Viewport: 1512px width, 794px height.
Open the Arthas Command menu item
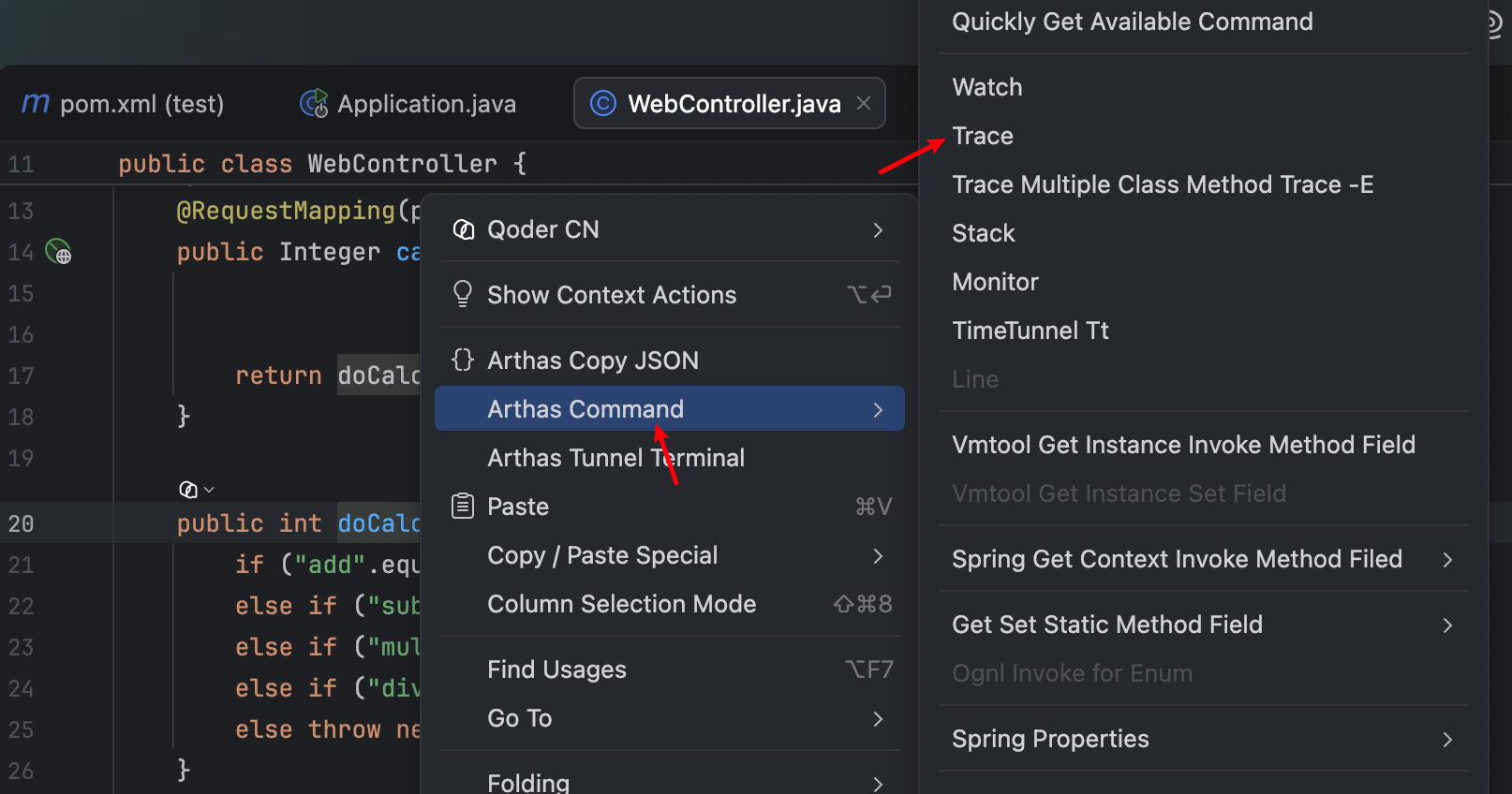[x=670, y=409]
